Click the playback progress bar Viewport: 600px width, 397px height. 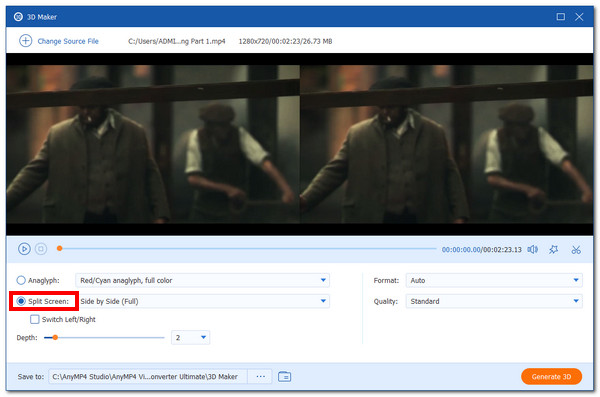(247, 248)
